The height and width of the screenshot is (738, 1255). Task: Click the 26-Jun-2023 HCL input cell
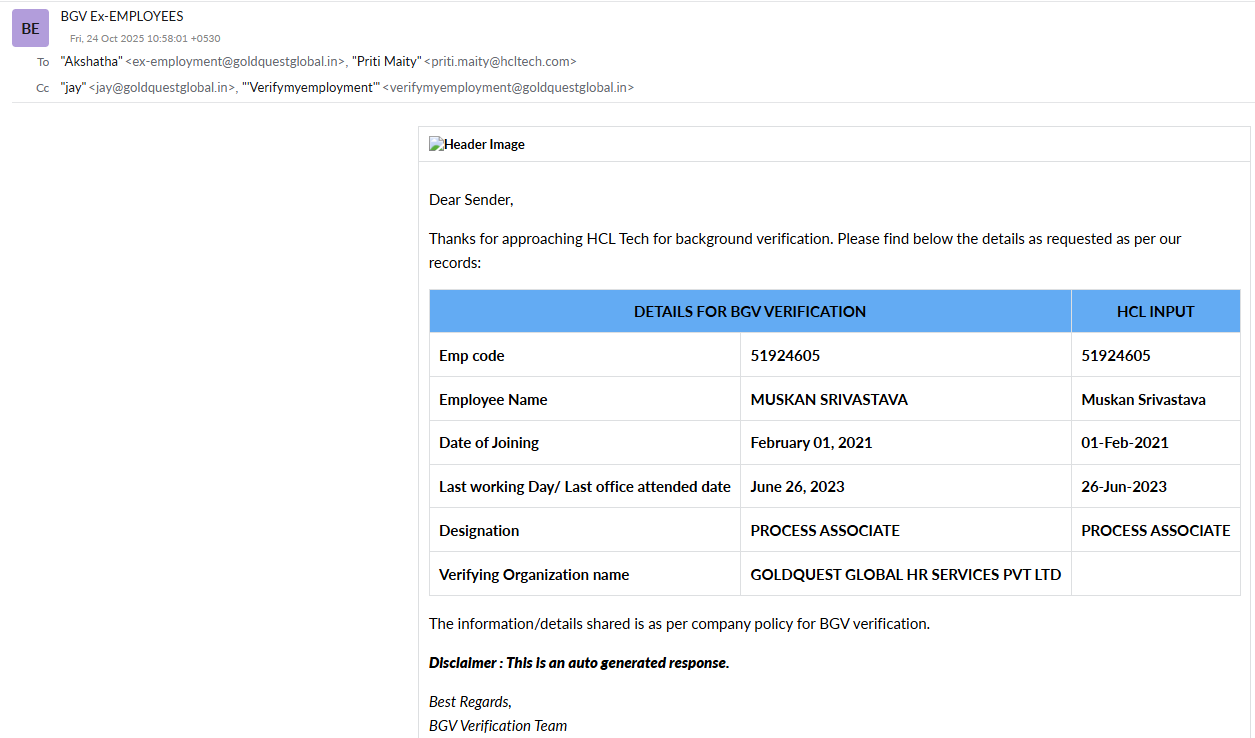click(x=1124, y=487)
